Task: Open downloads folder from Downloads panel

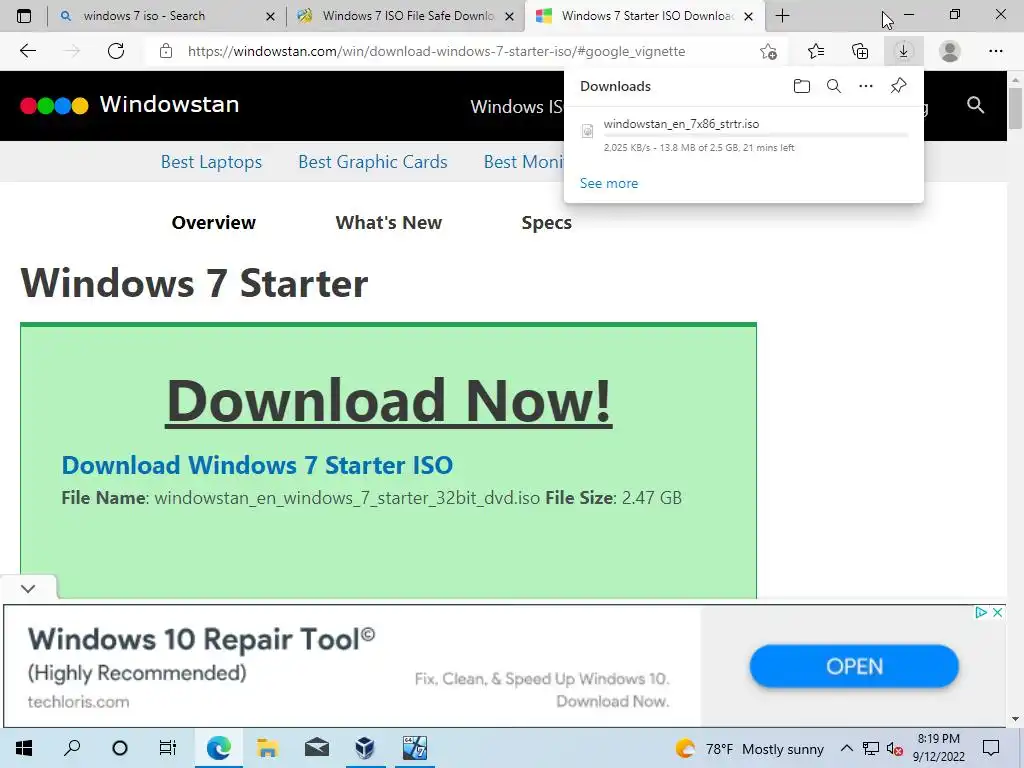Action: (x=802, y=86)
